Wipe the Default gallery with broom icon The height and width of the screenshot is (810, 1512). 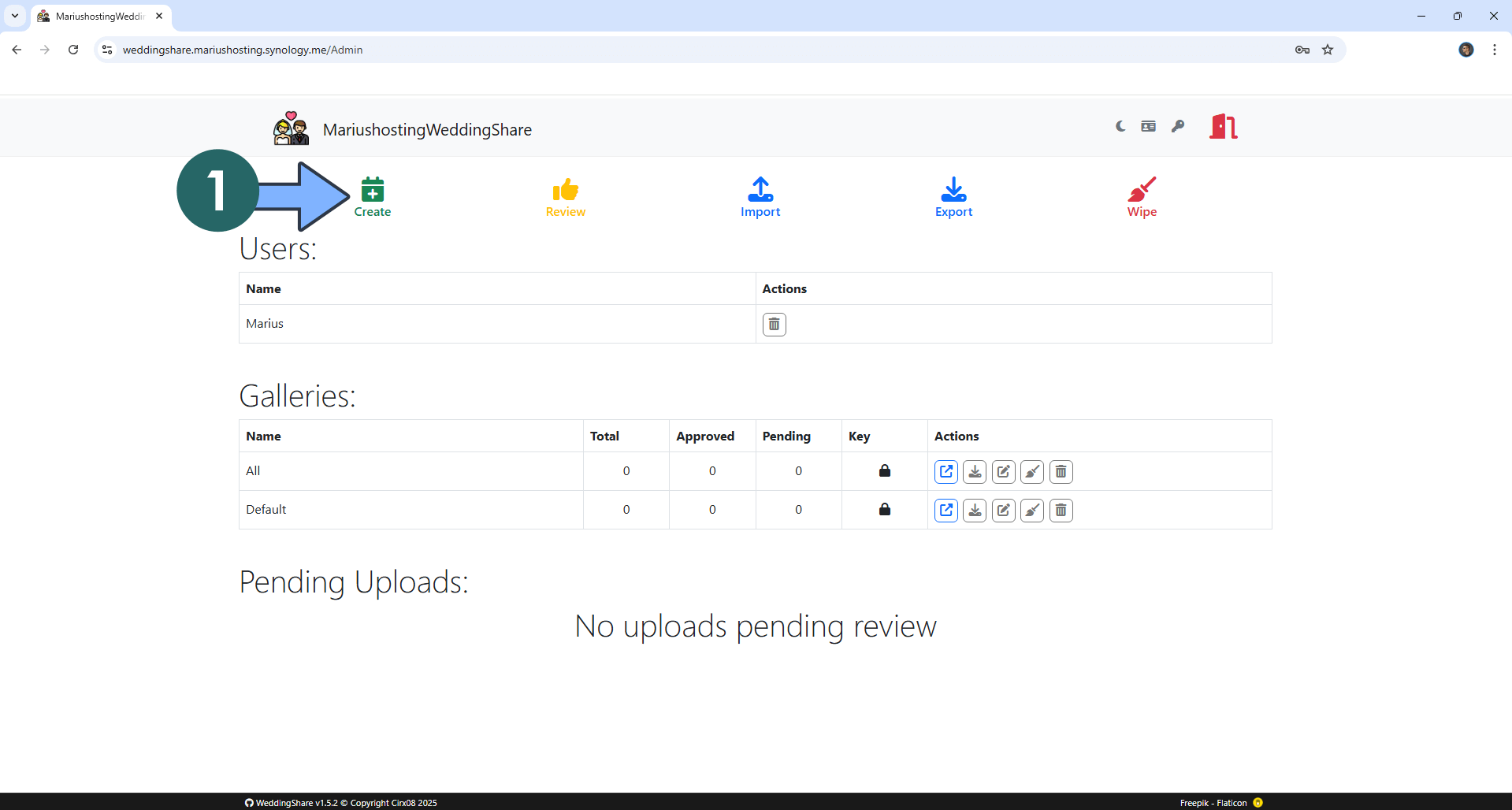pos(1032,511)
